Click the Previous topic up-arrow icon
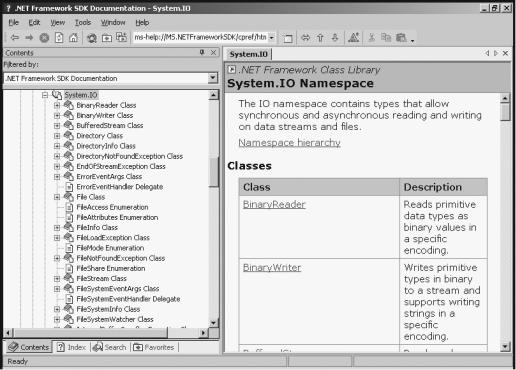Screen dimensions: 516x370 (x=320, y=38)
